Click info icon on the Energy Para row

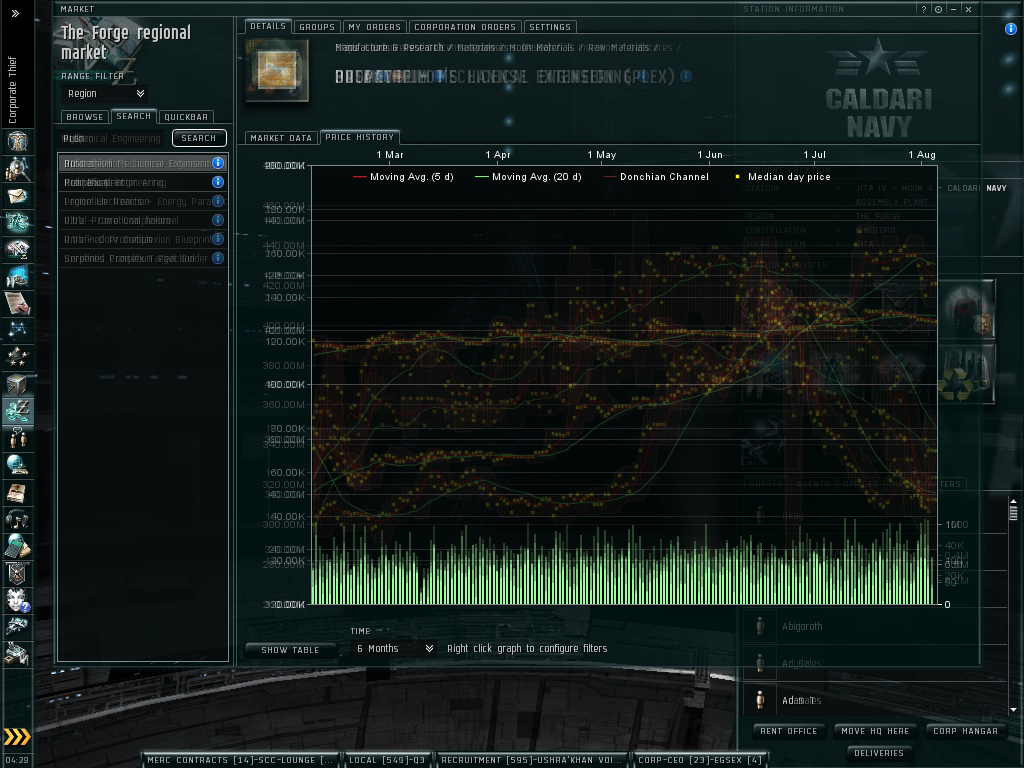(x=218, y=201)
